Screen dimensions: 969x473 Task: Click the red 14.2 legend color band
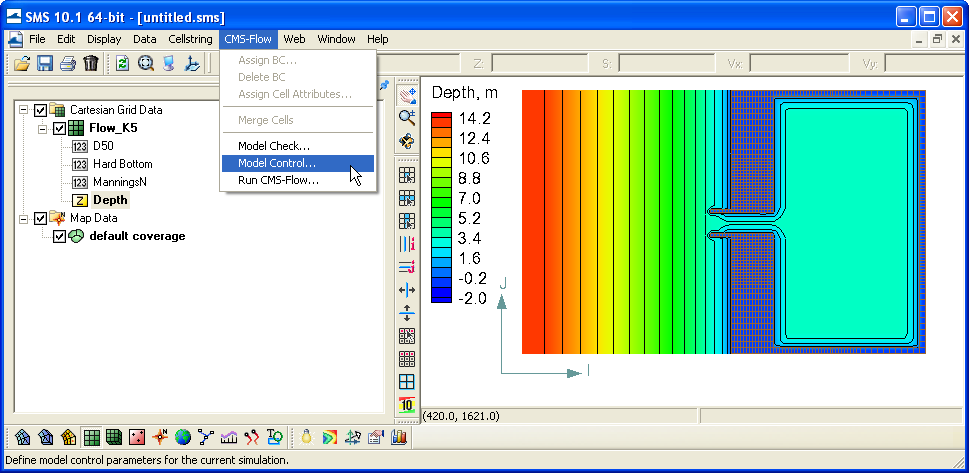pyautogui.click(x=441, y=116)
